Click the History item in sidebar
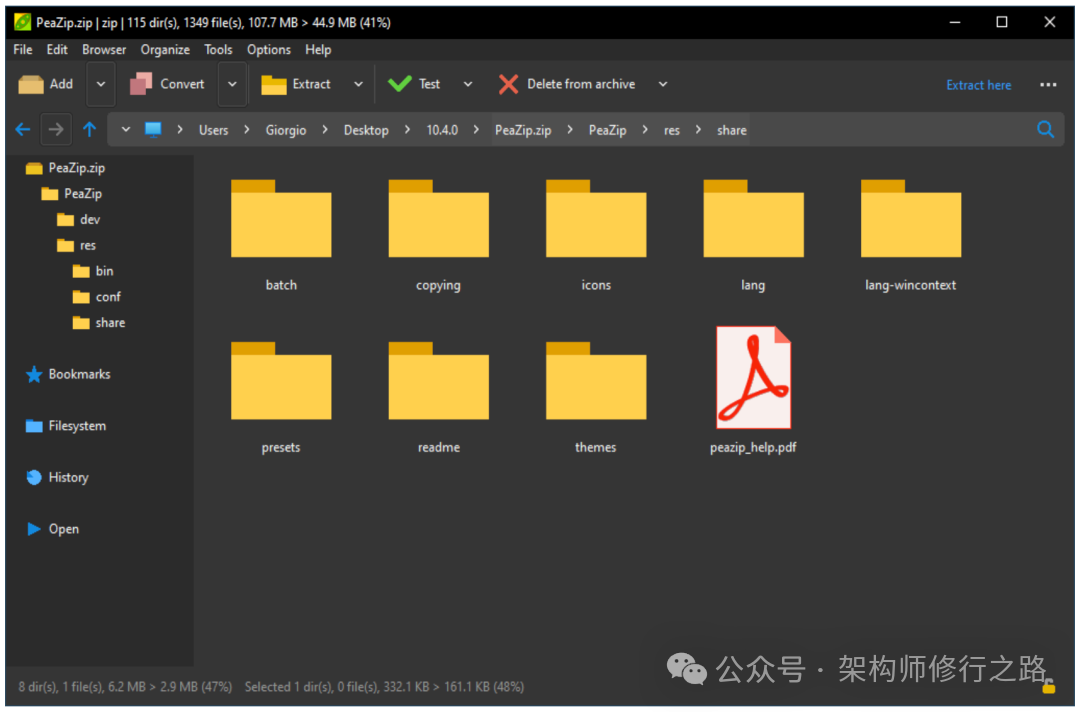This screenshot has width=1080, height=712. tap(58, 477)
